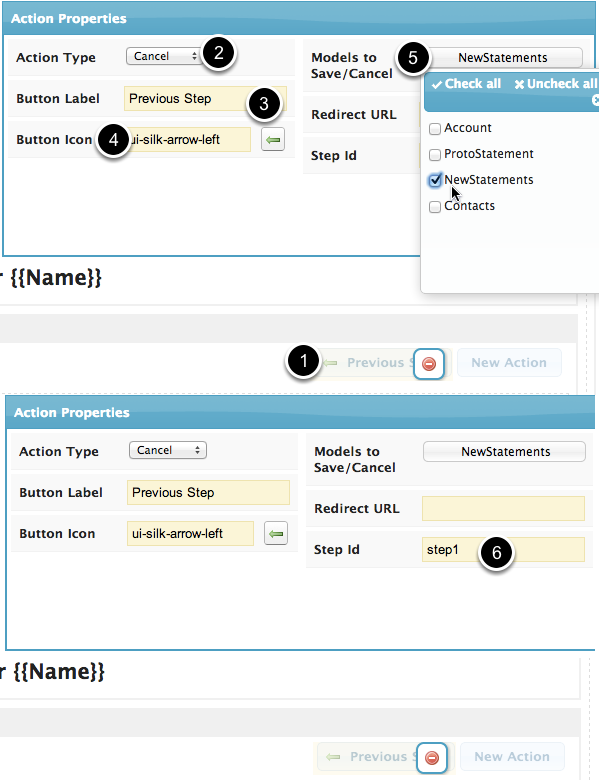
Task: Tick the ProtoStatement checkbox
Action: tap(435, 155)
